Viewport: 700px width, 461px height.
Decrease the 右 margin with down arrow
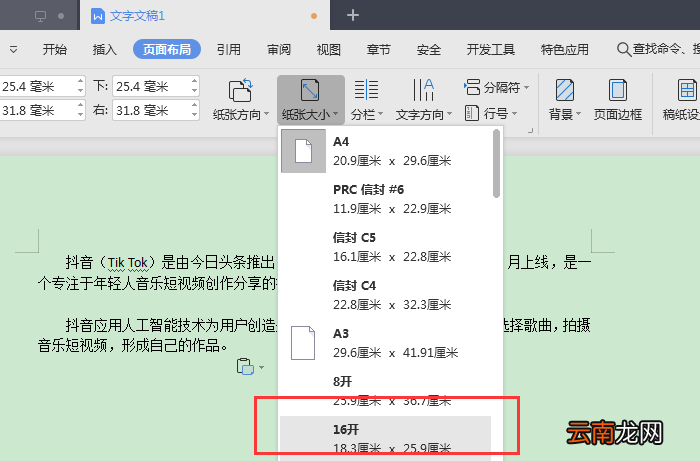pyautogui.click(x=194, y=115)
